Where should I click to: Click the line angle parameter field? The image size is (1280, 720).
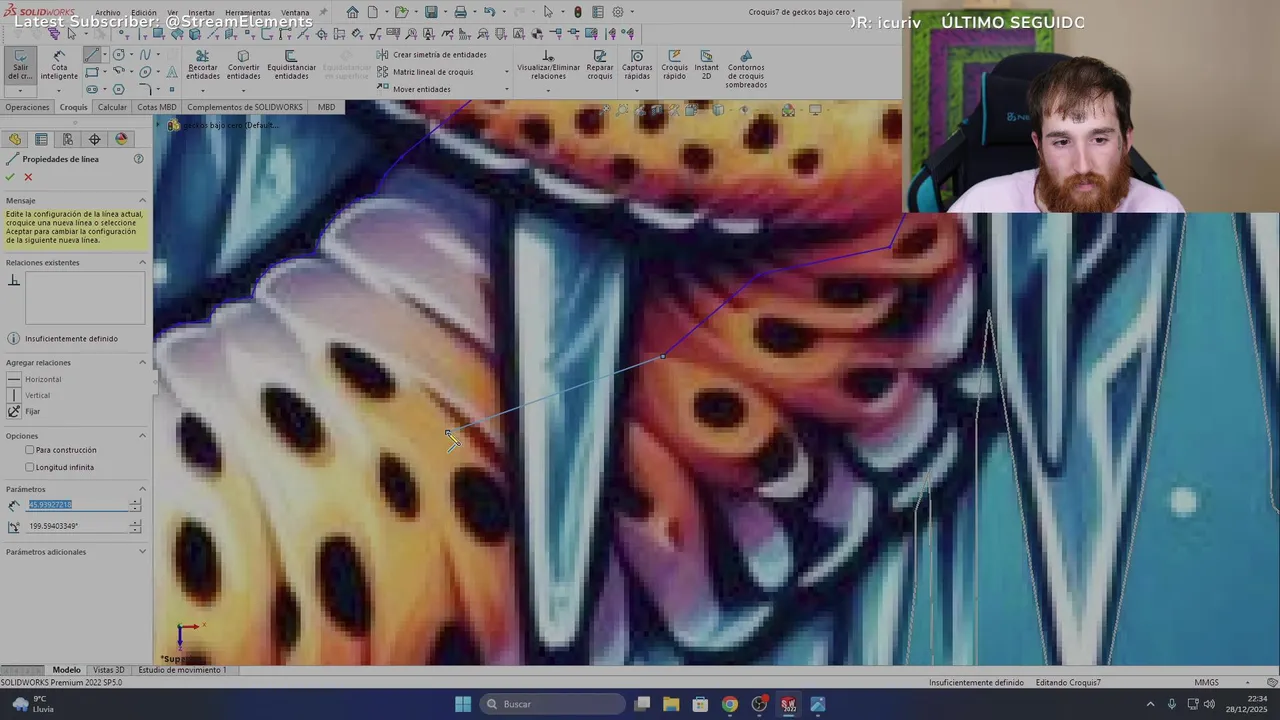click(x=78, y=526)
